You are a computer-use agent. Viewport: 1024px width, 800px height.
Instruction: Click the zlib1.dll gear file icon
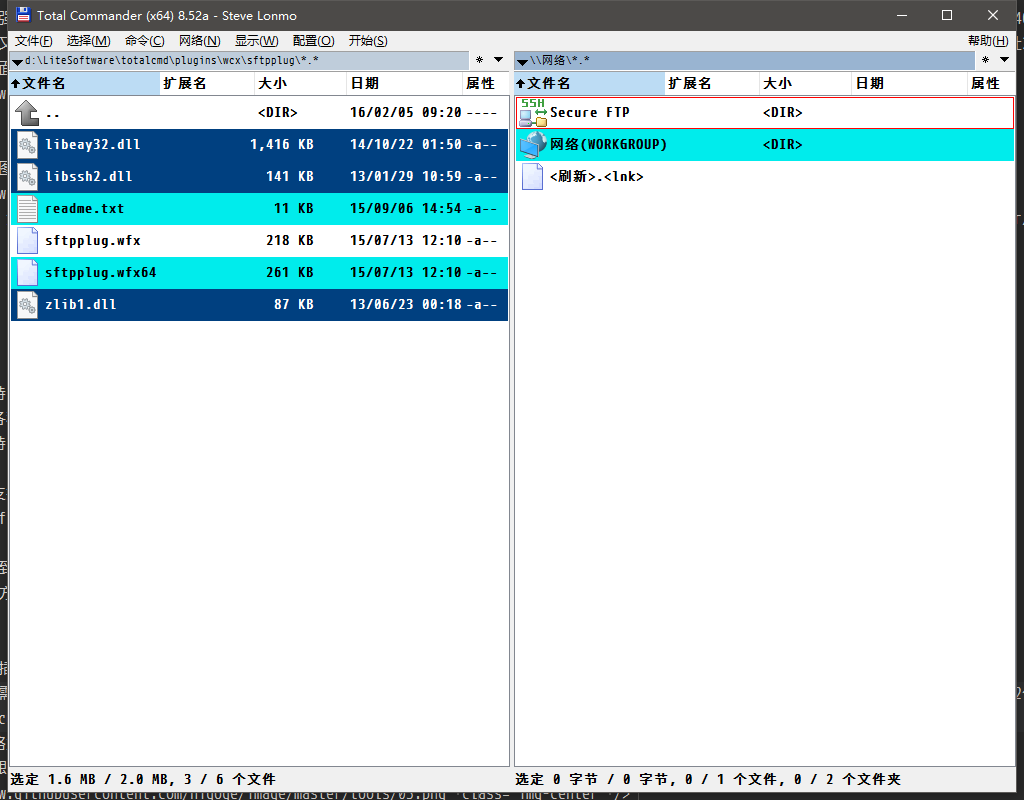tap(27, 304)
